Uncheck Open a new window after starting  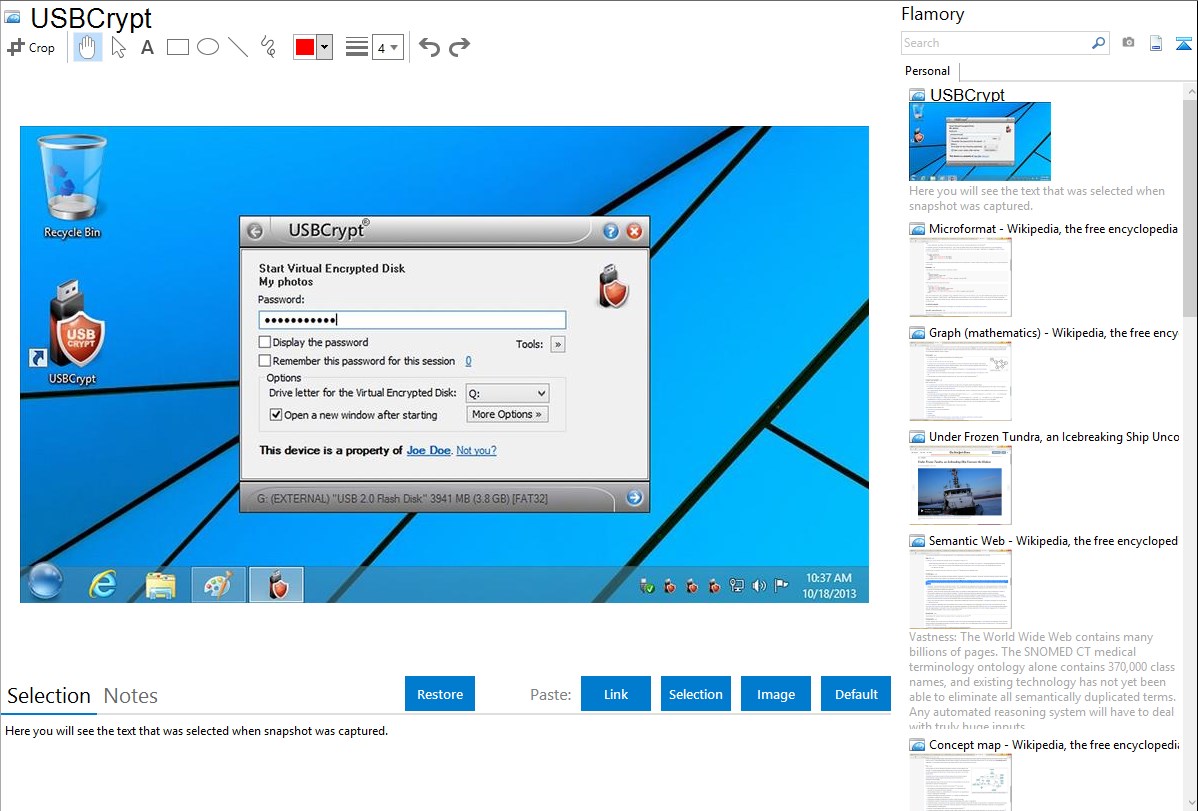click(x=276, y=414)
